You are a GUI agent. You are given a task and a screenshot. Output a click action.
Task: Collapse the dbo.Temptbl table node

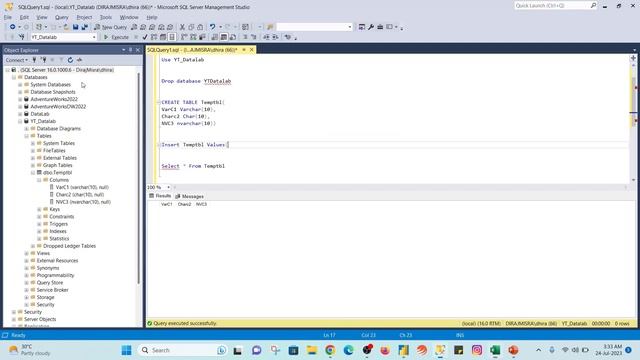(x=33, y=173)
